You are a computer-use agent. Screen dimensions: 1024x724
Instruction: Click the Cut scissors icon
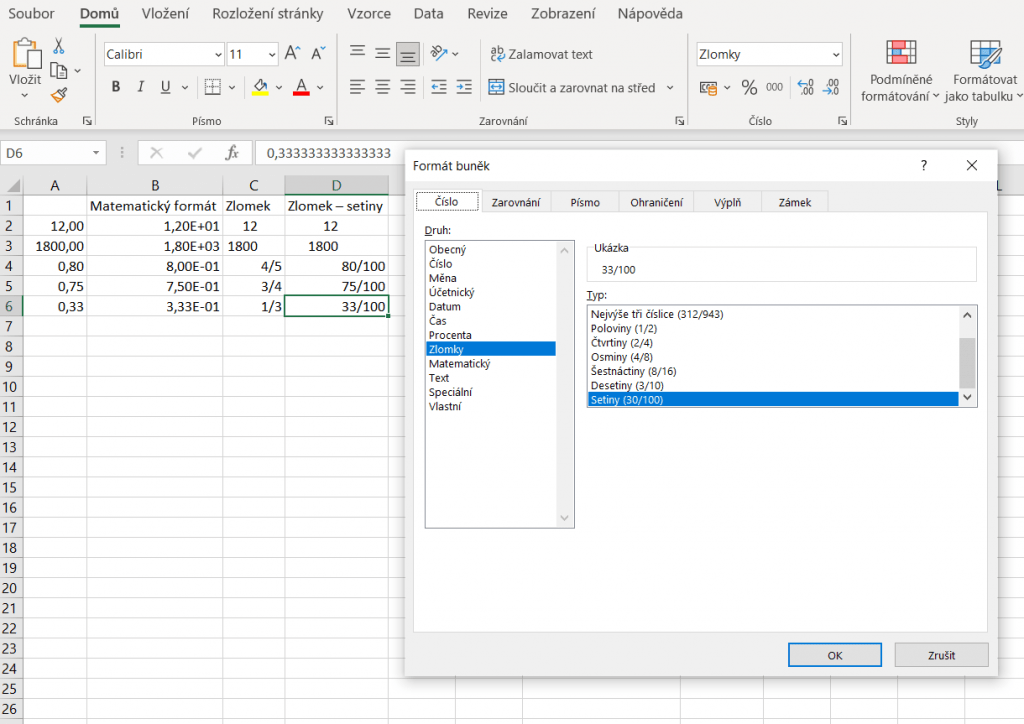pyautogui.click(x=58, y=46)
